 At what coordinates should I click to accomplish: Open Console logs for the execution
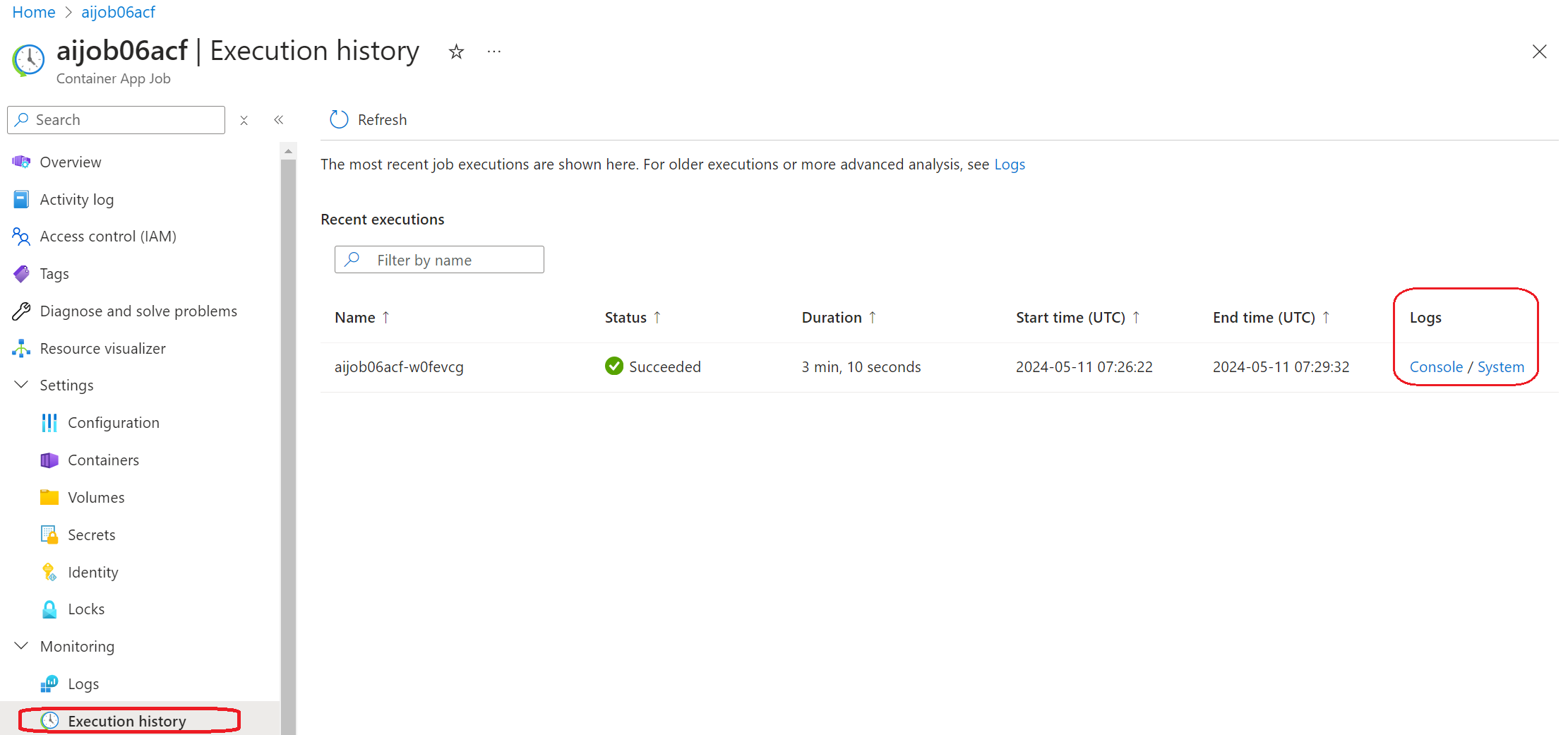1435,367
